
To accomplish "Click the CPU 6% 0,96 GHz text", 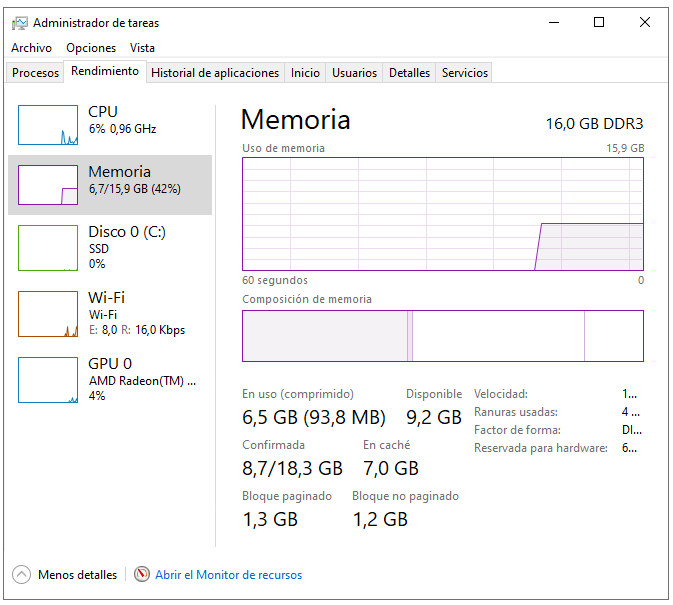I will coord(122,129).
